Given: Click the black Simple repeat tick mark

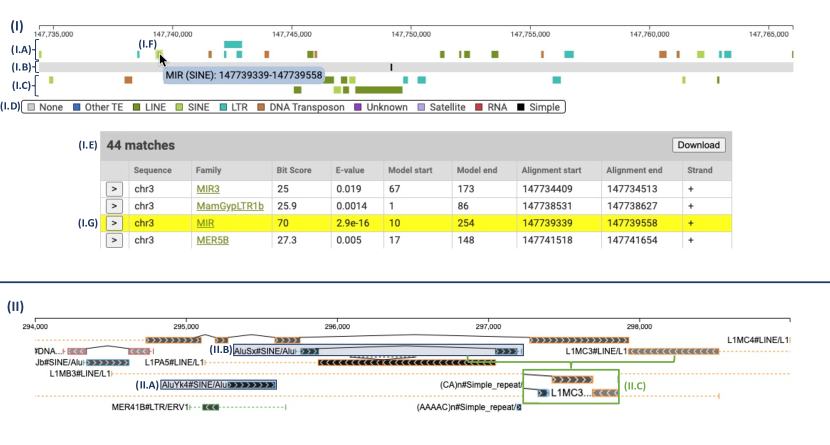Looking at the screenshot, I should [391, 67].
